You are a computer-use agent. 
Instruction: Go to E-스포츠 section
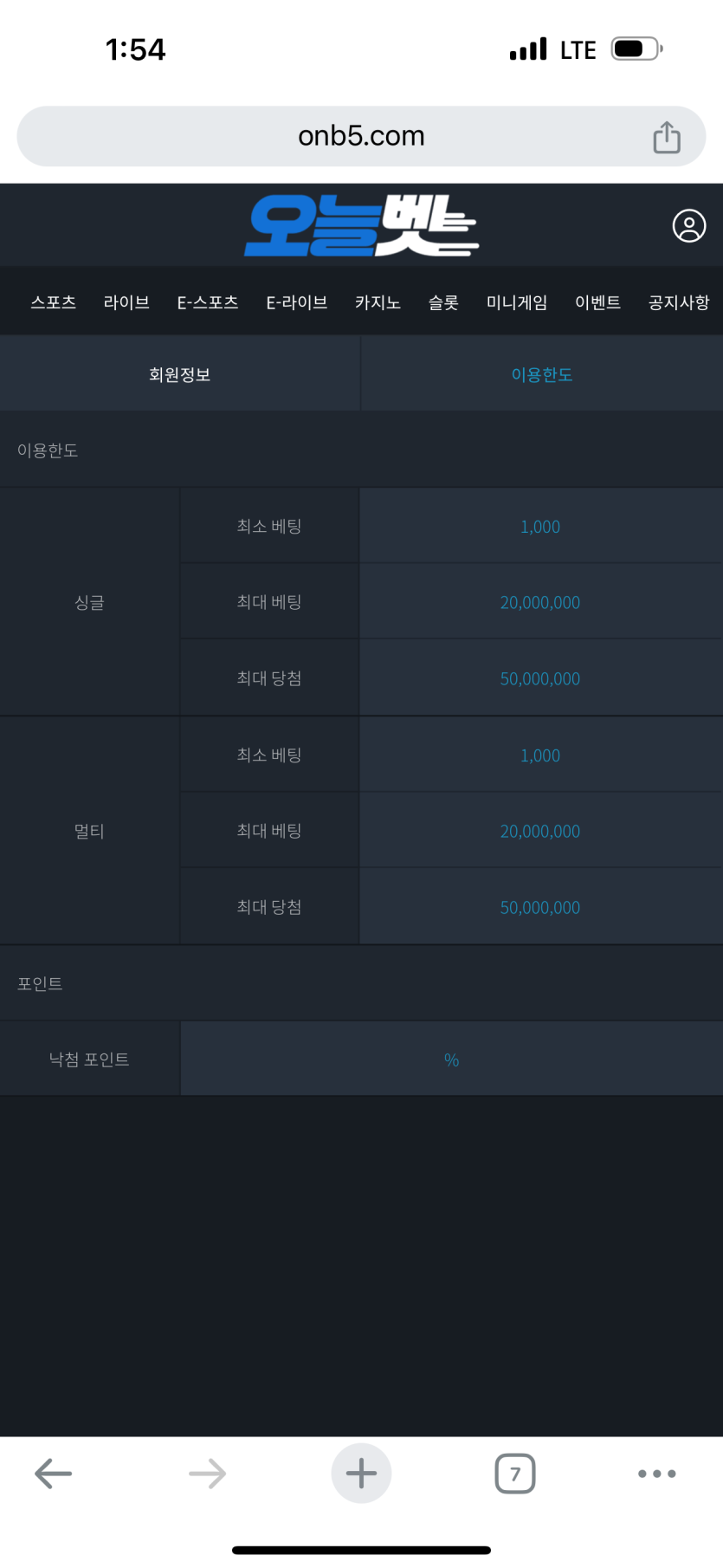pyautogui.click(x=208, y=302)
